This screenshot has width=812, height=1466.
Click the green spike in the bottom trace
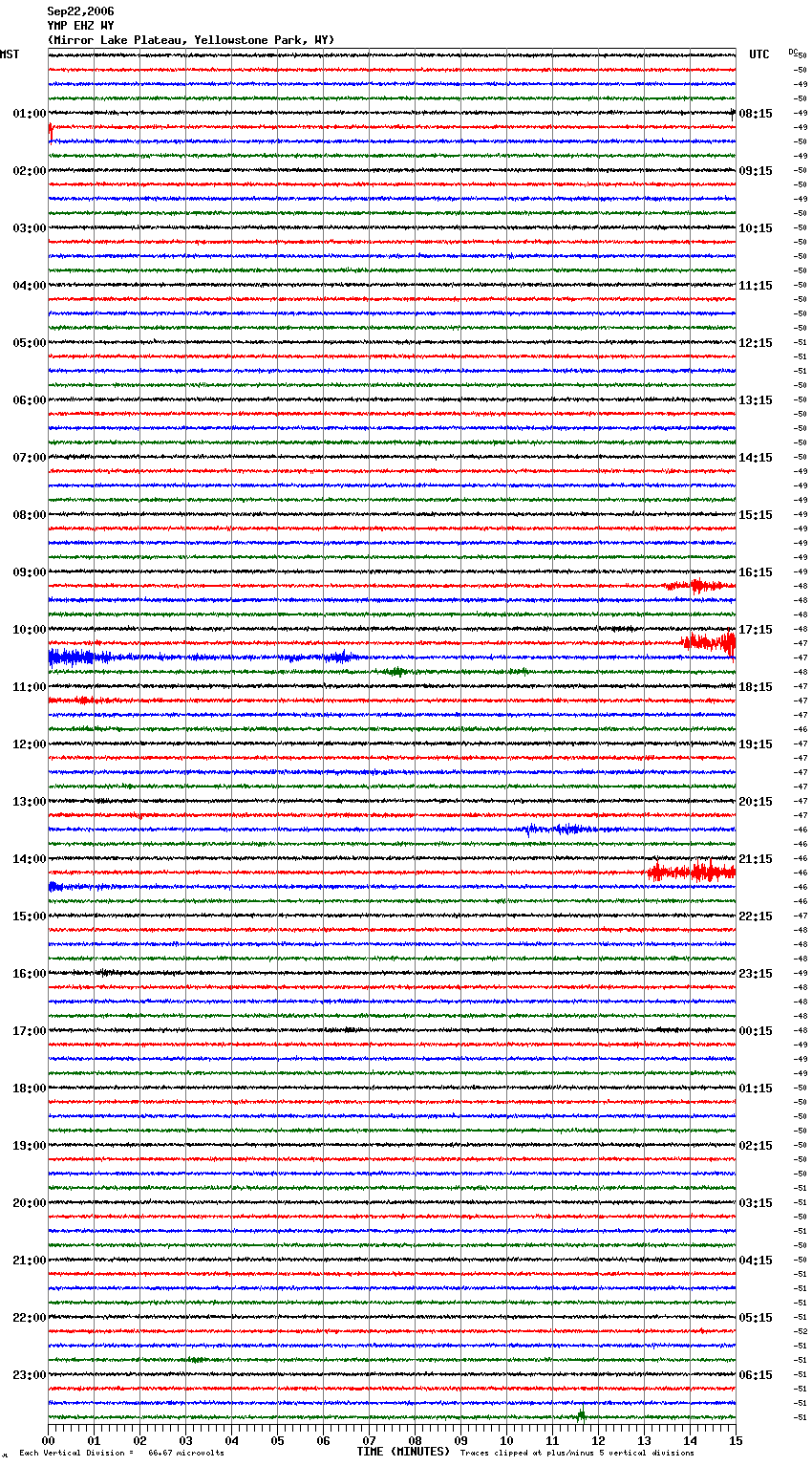(581, 1415)
